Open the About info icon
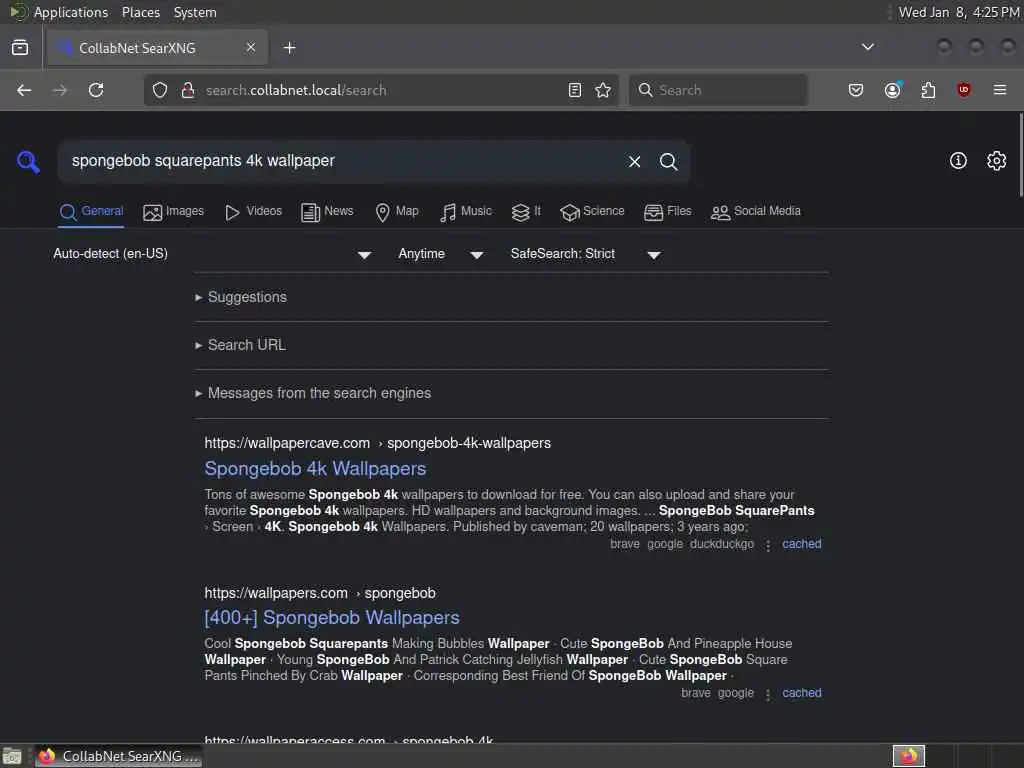 tap(958, 161)
